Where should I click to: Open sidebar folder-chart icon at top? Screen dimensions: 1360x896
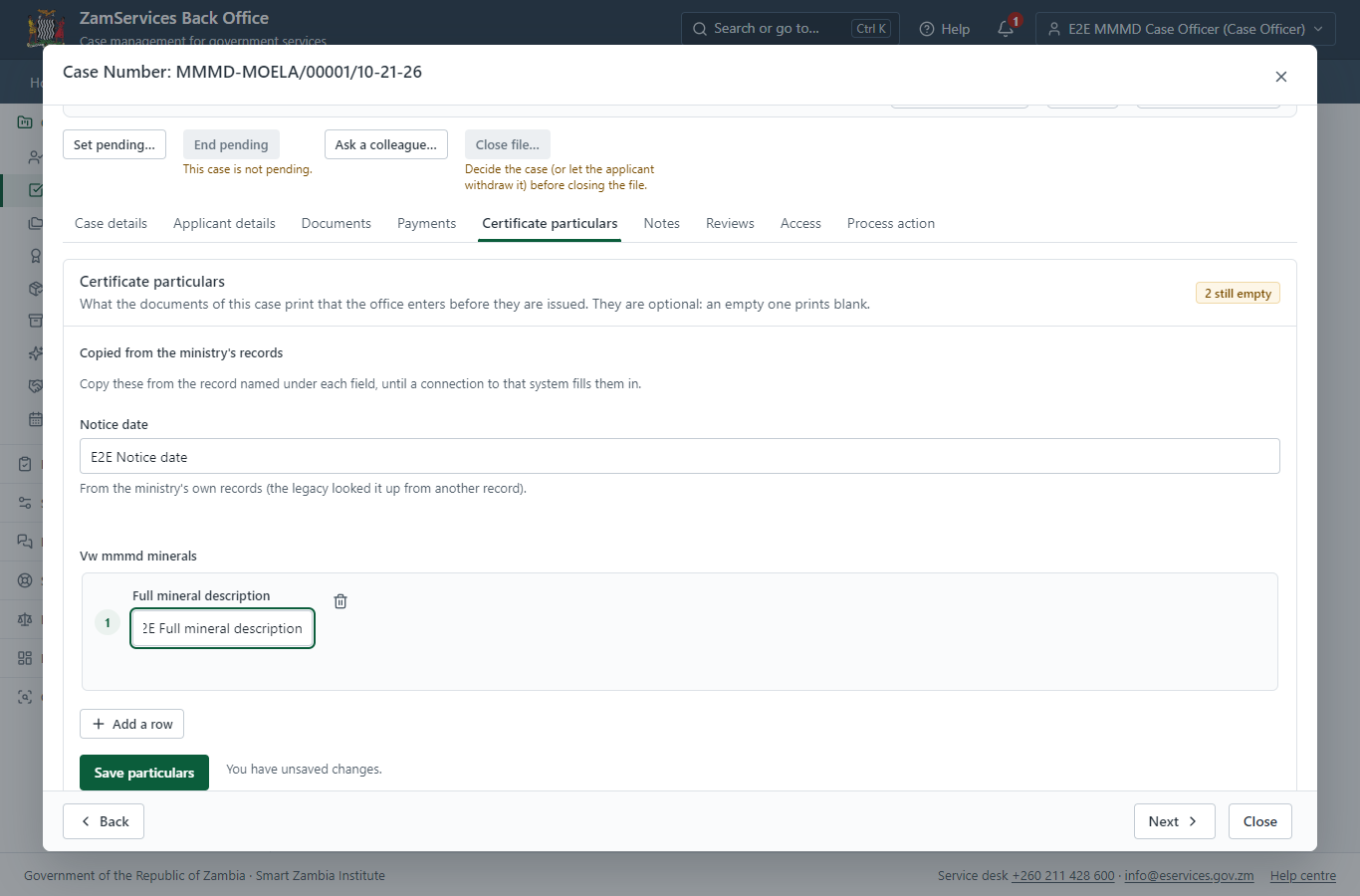[25, 121]
